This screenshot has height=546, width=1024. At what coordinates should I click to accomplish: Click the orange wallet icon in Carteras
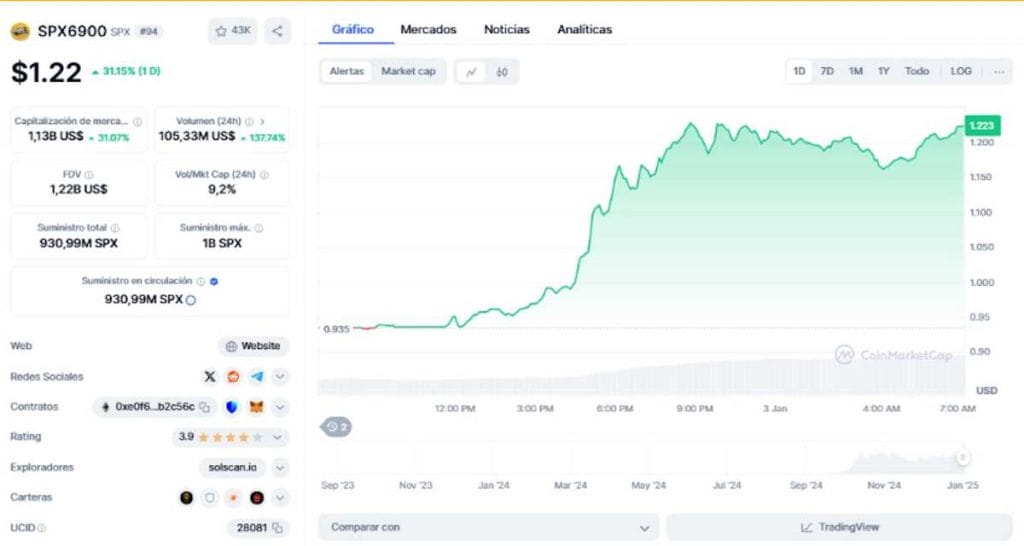[x=233, y=498]
